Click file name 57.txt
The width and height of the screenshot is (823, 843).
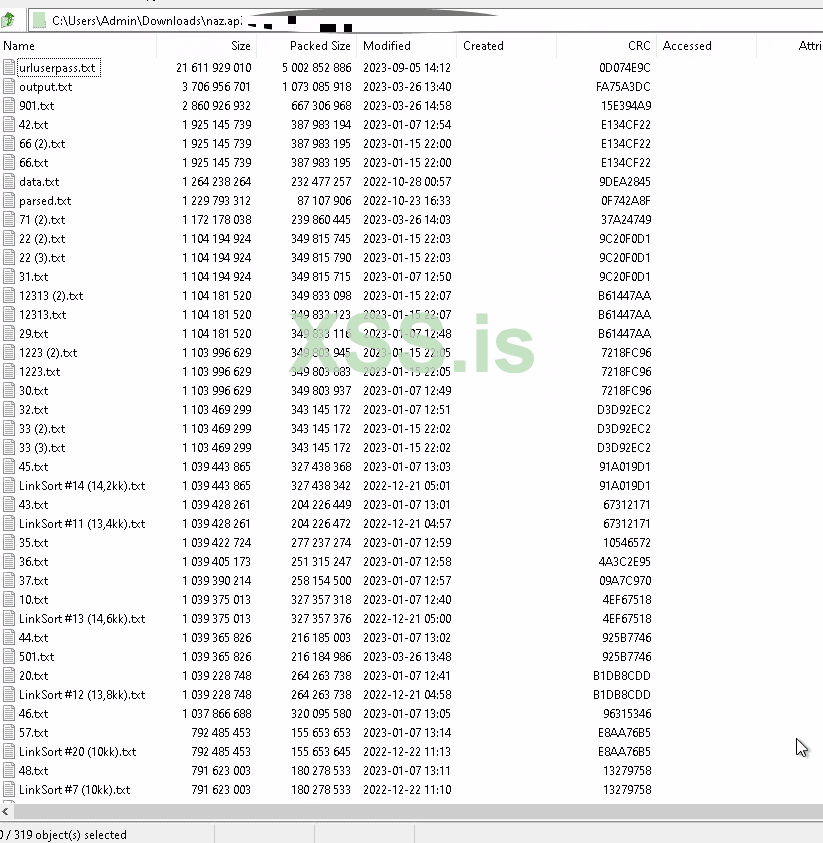33,732
